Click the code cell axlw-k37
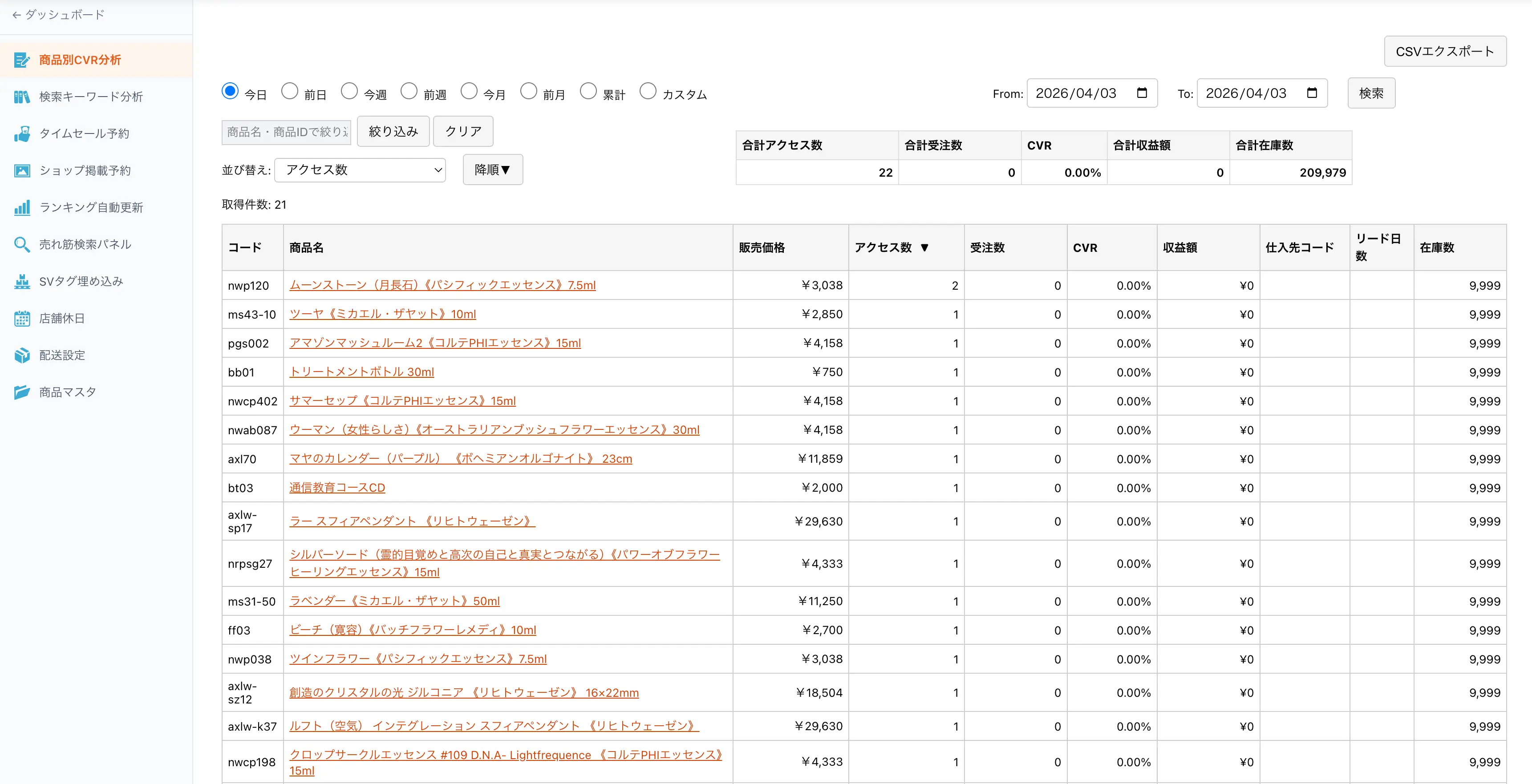The image size is (1532, 784). [x=252, y=727]
